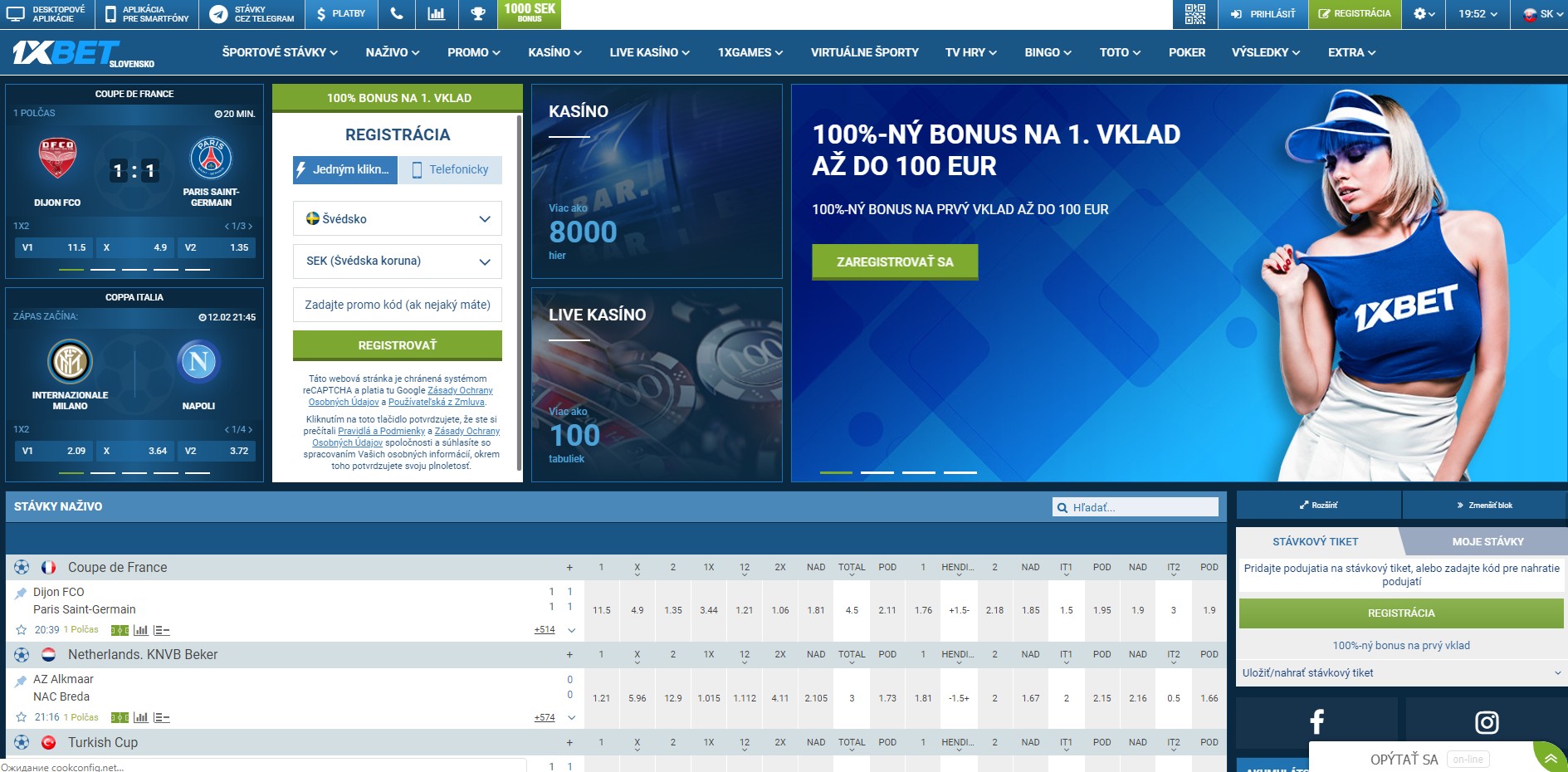Pin the AZ Alkmaar match
Image resolution: width=1568 pixels, height=772 pixels.
[x=21, y=680]
